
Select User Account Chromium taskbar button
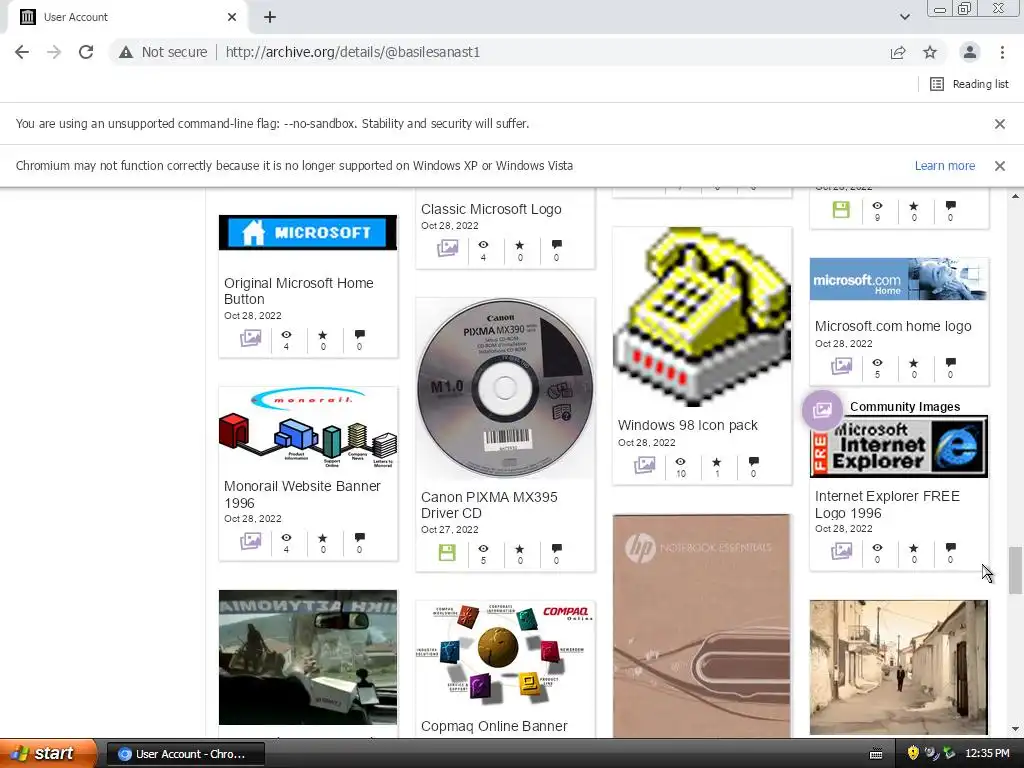(185, 754)
